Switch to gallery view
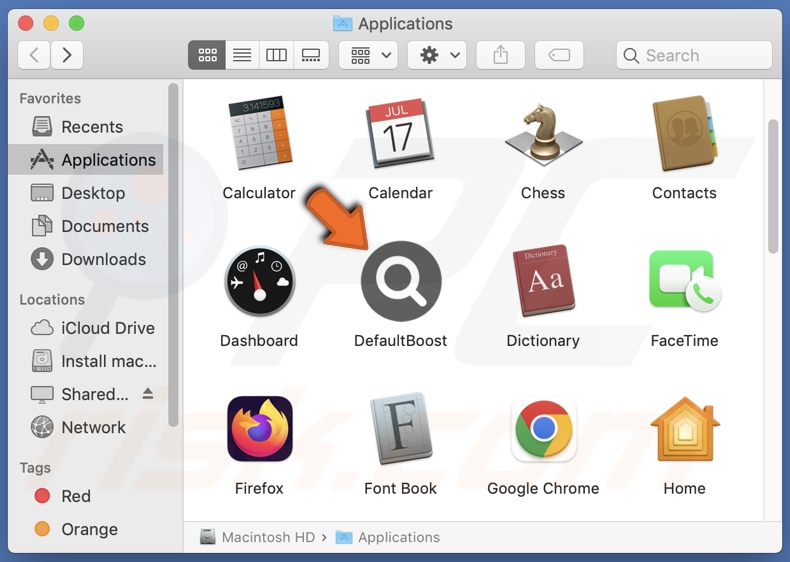Image resolution: width=790 pixels, height=562 pixels. coord(311,55)
